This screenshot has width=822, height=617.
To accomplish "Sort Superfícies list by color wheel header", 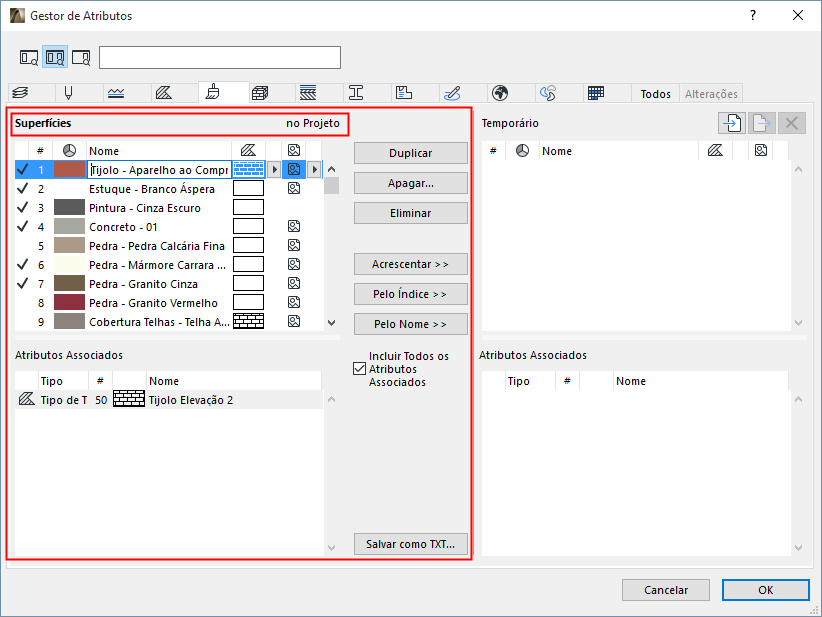I will (x=69, y=151).
